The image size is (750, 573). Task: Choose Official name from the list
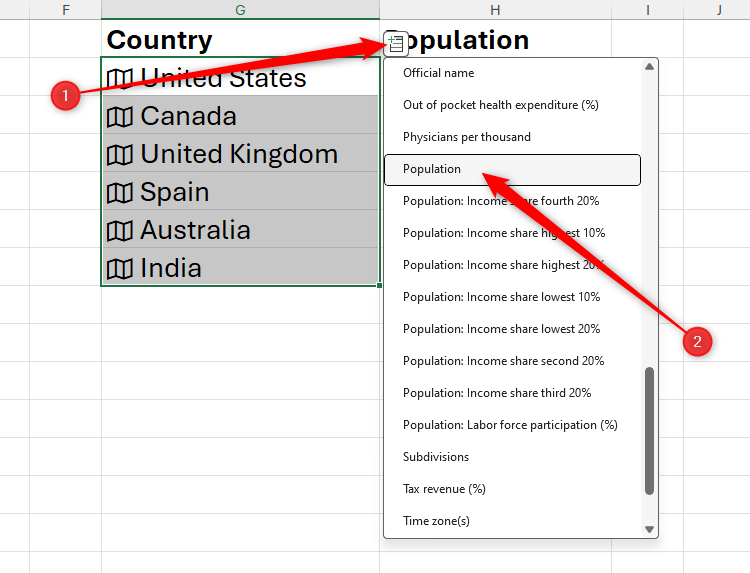click(438, 73)
